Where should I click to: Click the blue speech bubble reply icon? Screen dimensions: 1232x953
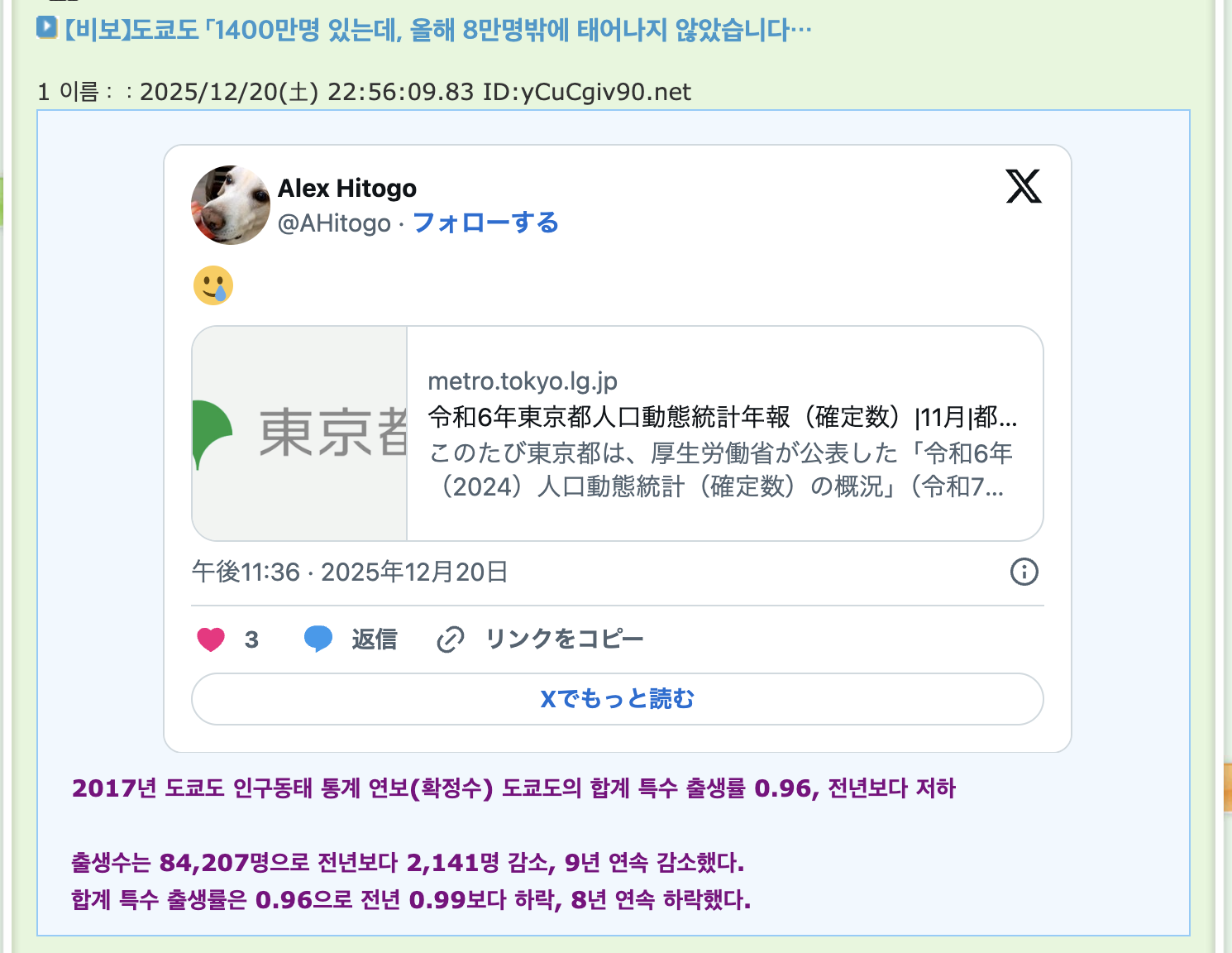[318, 639]
